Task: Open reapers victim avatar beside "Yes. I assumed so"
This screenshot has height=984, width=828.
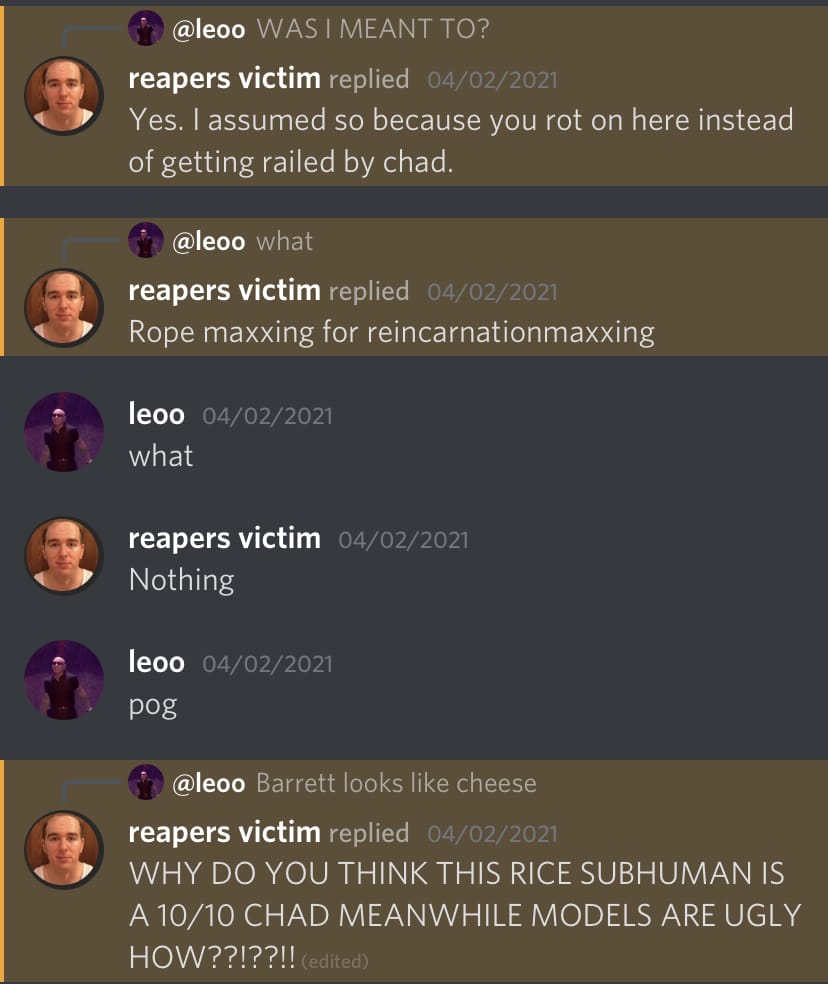Action: (x=63, y=94)
